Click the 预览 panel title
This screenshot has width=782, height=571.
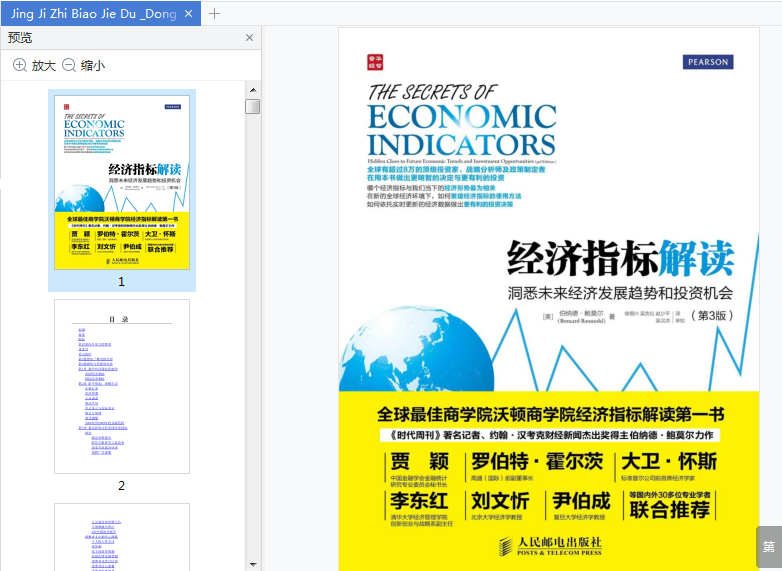20,38
